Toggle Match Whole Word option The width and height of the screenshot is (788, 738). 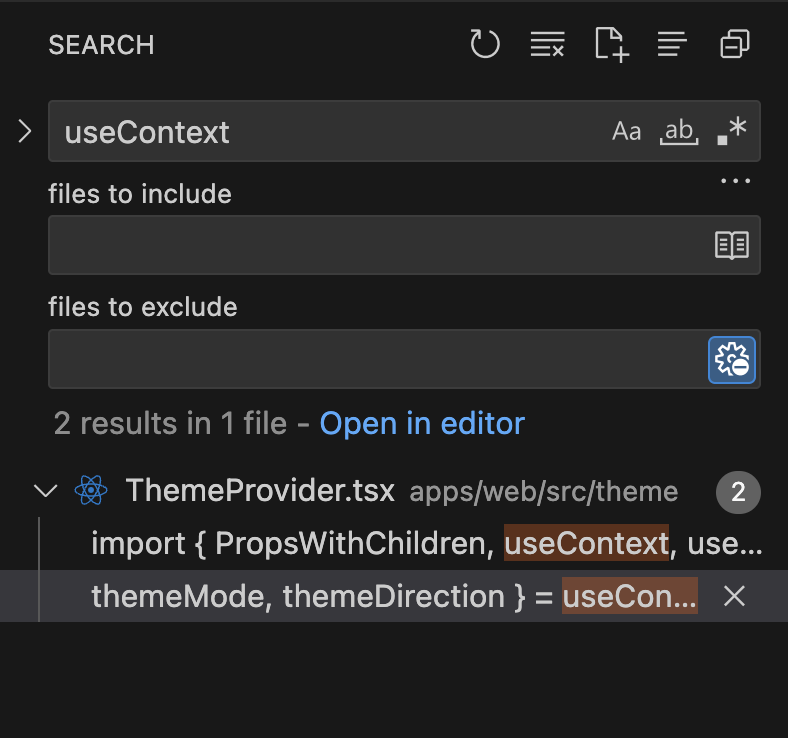coord(680,131)
